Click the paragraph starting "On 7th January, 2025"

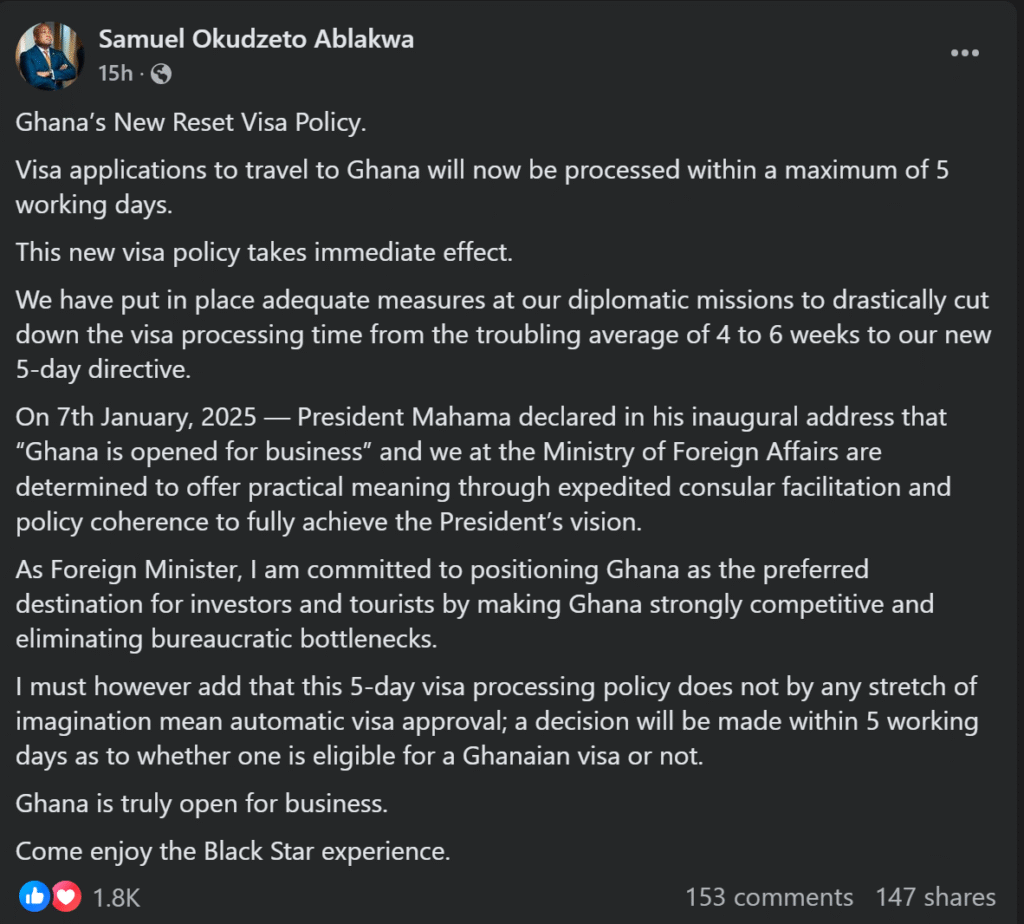481,467
